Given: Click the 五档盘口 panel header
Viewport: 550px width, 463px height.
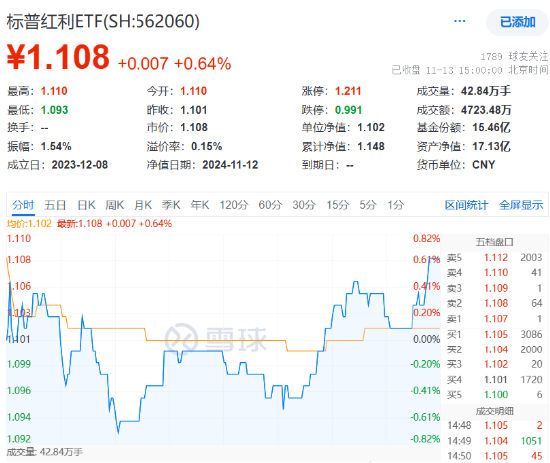Looking at the screenshot, I should click(495, 242).
